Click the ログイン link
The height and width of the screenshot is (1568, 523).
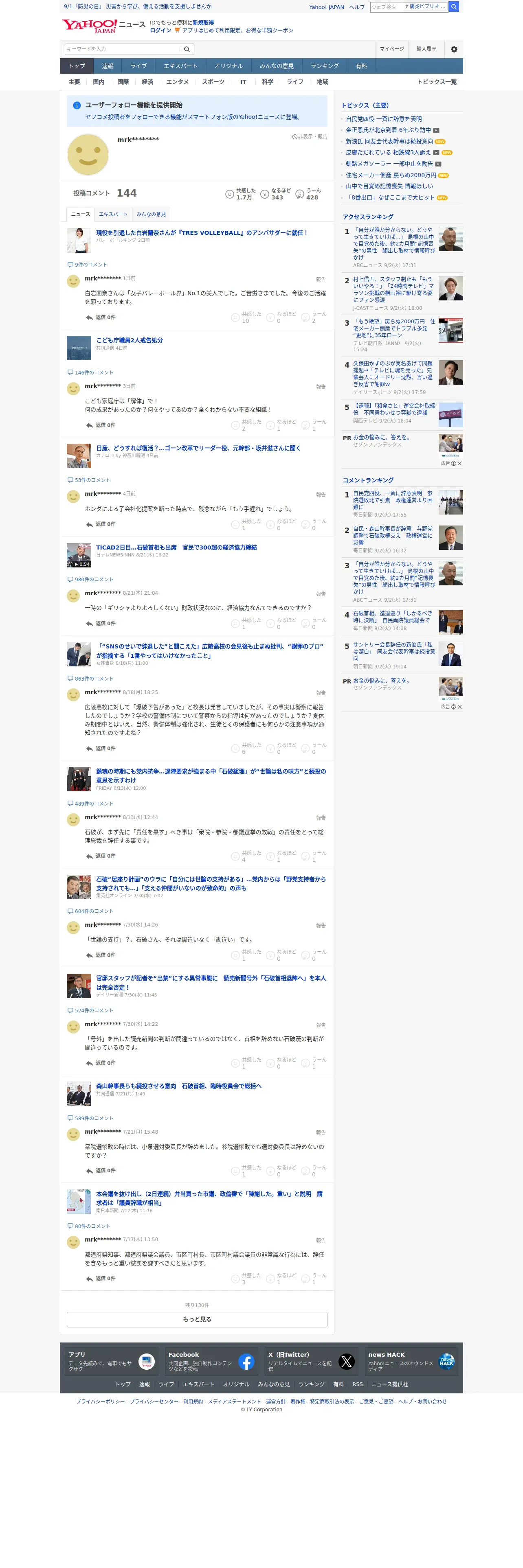pyautogui.click(x=161, y=31)
